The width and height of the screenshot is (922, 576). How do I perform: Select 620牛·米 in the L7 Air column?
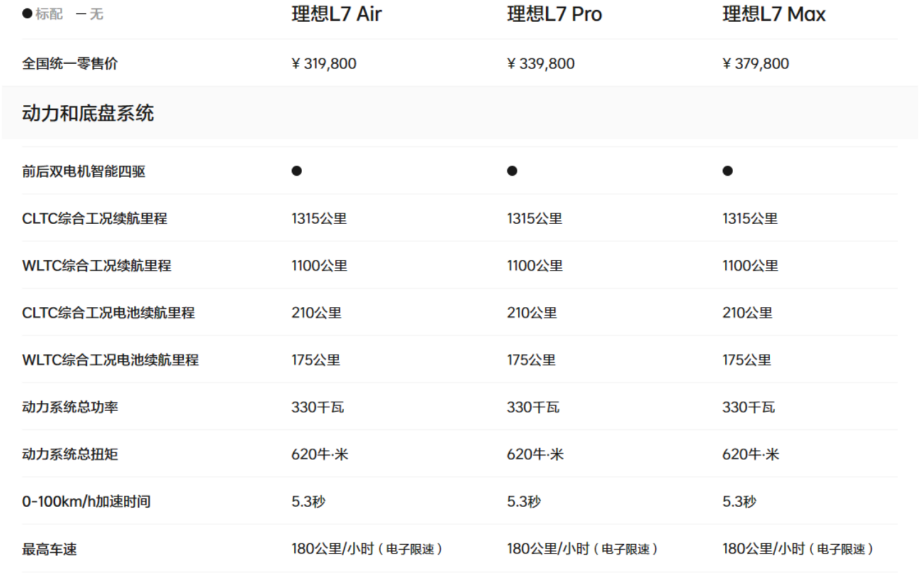[320, 454]
